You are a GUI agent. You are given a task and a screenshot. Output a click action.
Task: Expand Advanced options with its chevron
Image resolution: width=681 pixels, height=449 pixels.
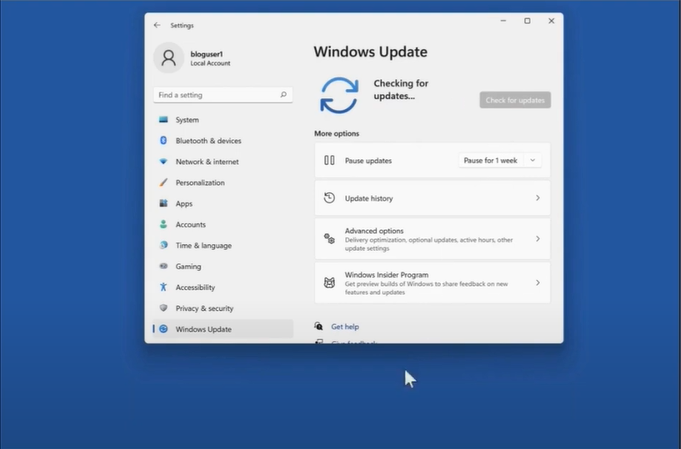537,239
